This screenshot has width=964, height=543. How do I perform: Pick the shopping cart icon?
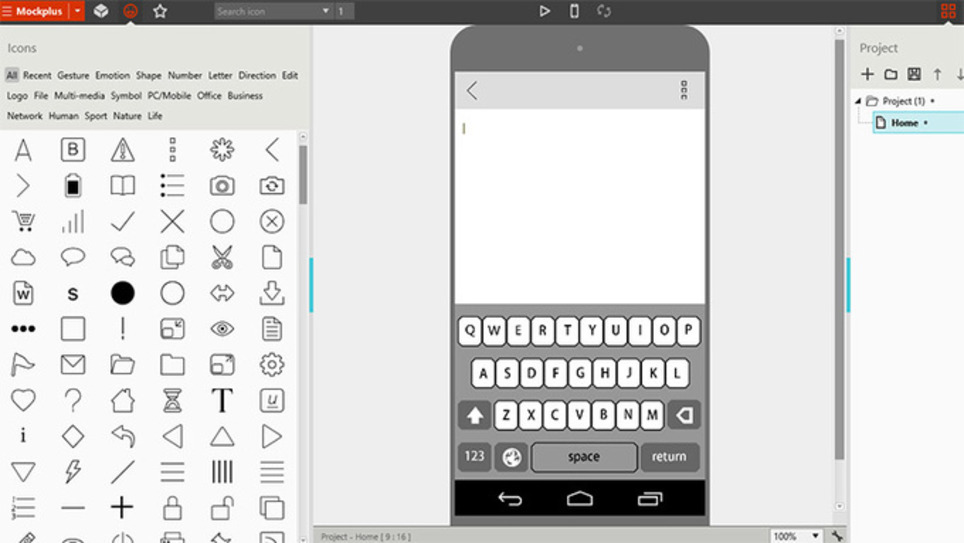pos(23,221)
